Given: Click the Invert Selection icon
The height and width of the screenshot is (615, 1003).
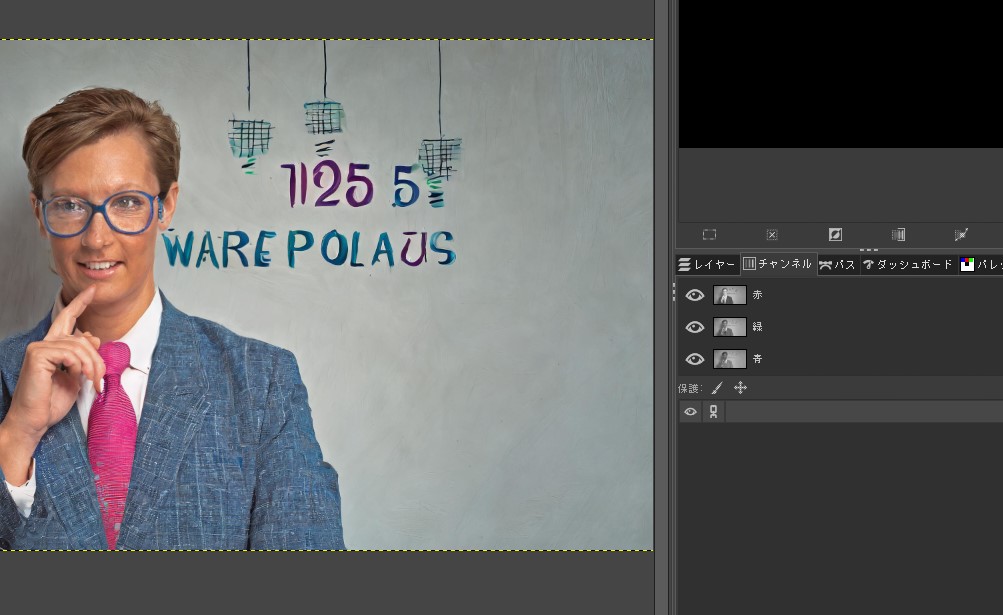Looking at the screenshot, I should [x=835, y=235].
